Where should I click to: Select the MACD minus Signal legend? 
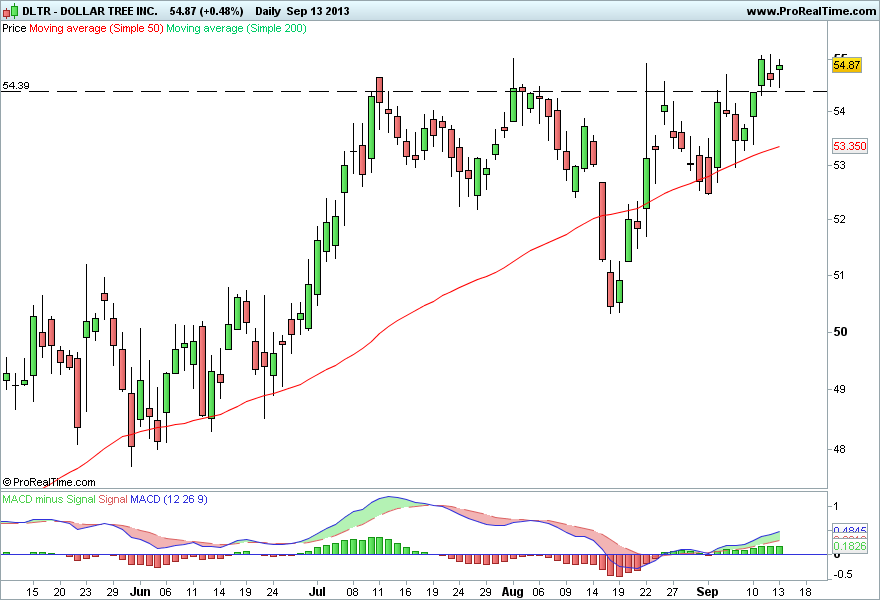click(x=49, y=499)
